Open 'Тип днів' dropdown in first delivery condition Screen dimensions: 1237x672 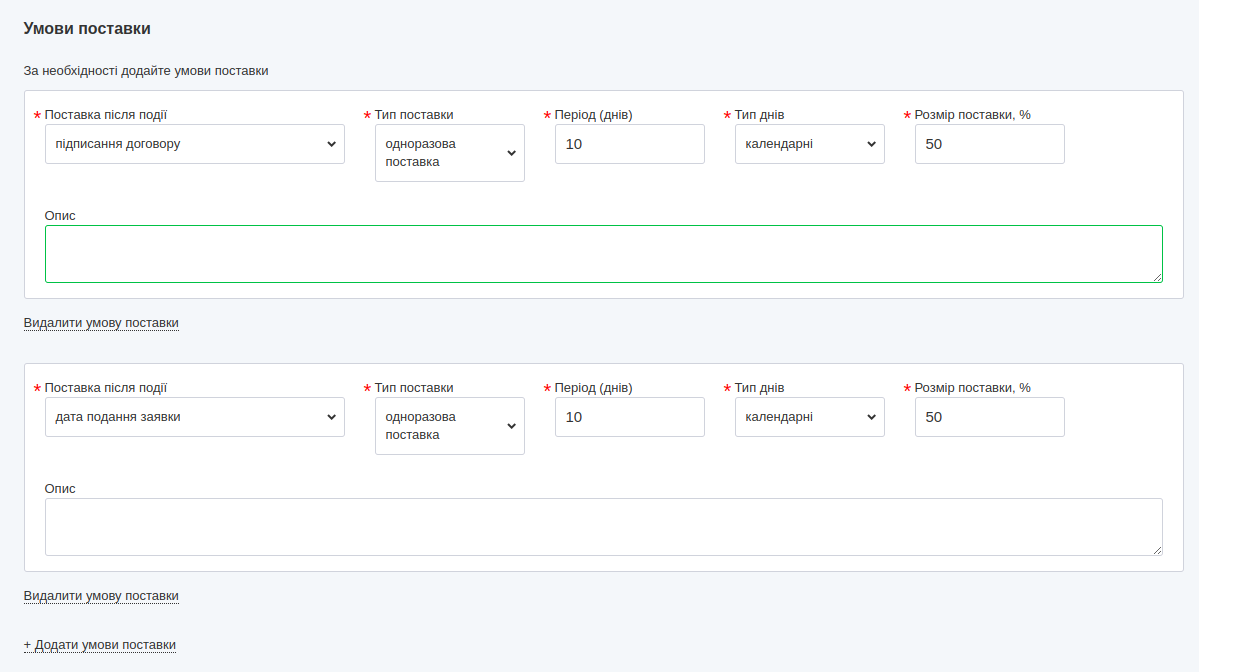809,144
